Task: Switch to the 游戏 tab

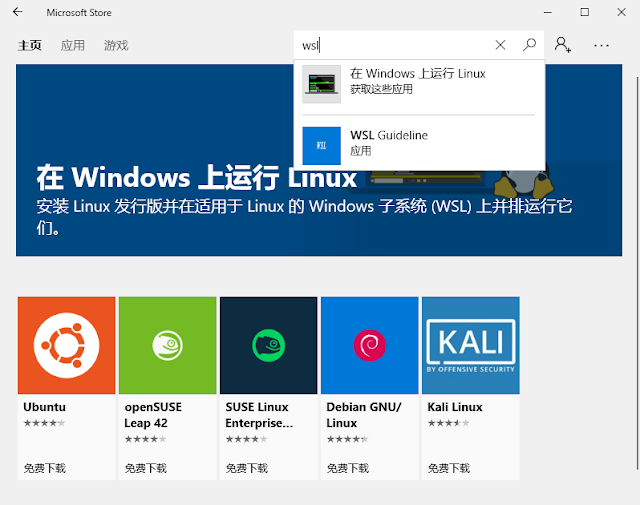Action: 116,45
